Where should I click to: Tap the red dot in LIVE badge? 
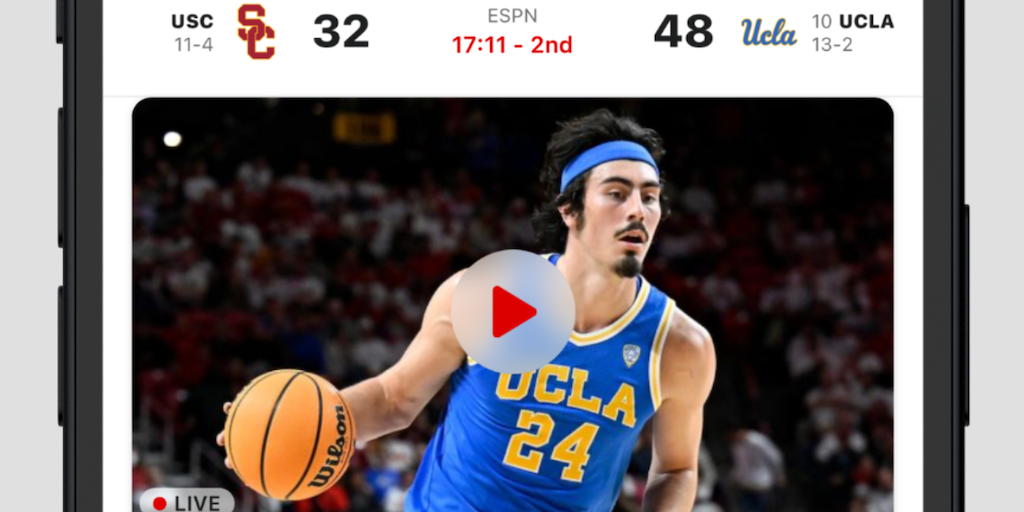[159, 503]
